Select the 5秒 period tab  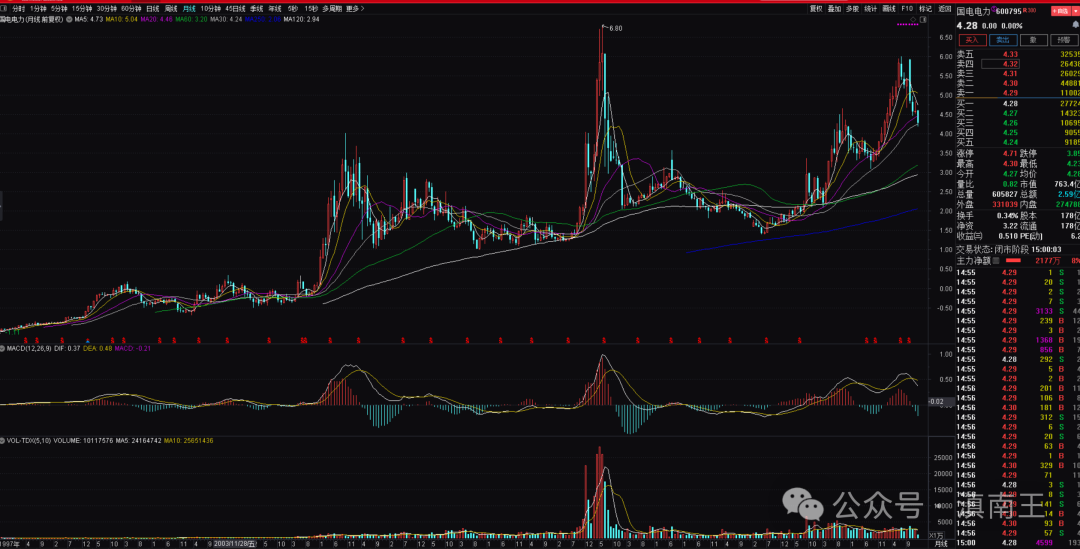pos(293,9)
